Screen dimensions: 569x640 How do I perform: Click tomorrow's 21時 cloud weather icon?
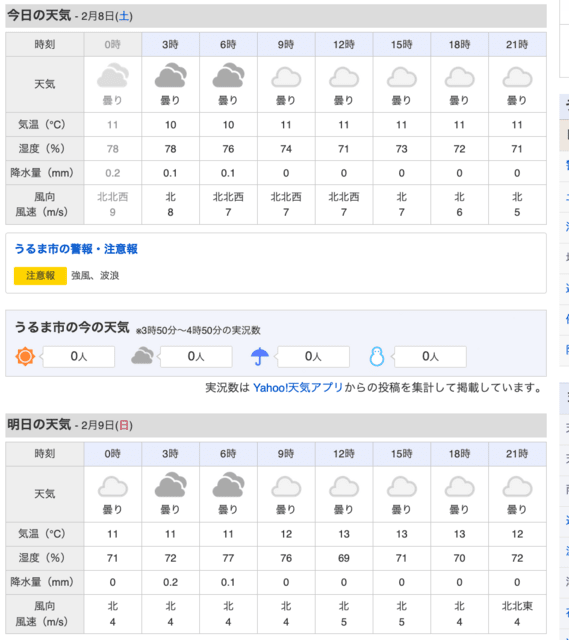point(517,487)
